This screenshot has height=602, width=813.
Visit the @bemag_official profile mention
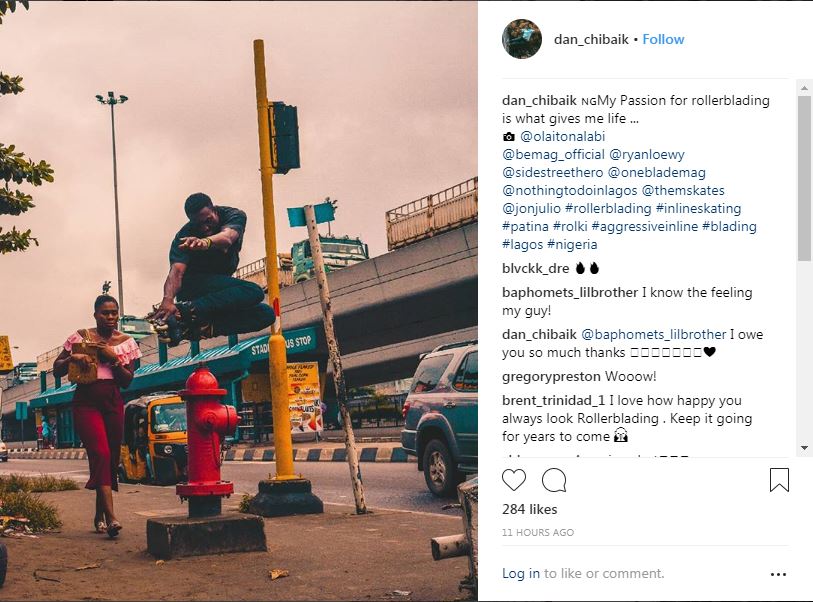(553, 154)
